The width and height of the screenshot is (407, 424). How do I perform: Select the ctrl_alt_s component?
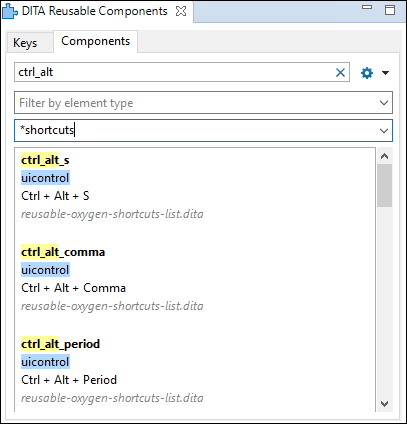(x=45, y=160)
